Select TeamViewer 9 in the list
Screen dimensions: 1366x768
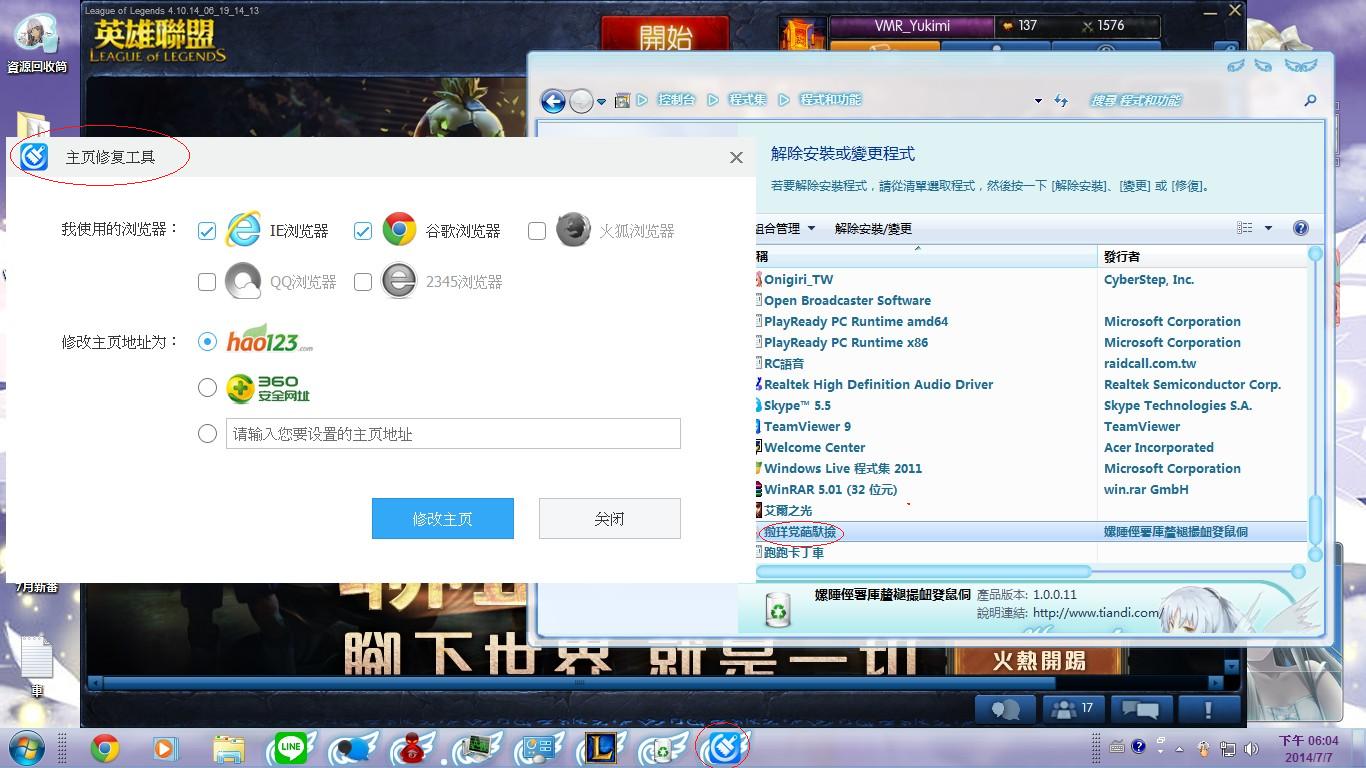pyautogui.click(x=807, y=426)
